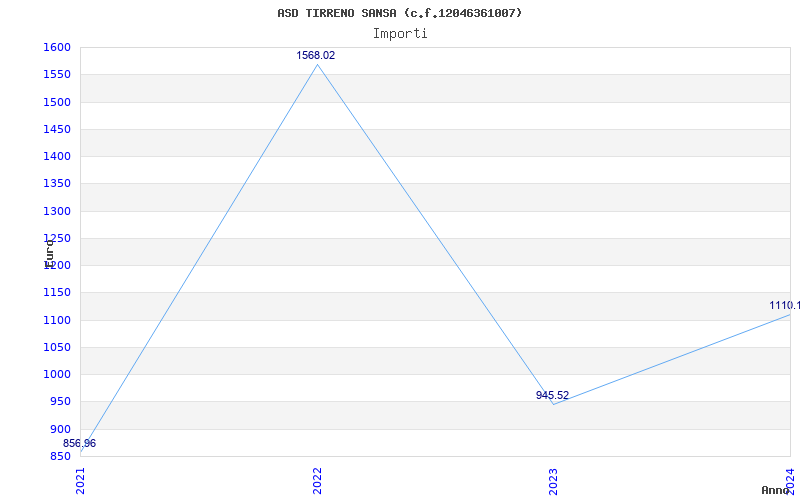Click the Importi subtitle
This screenshot has width=800, height=500.
coord(400,34)
